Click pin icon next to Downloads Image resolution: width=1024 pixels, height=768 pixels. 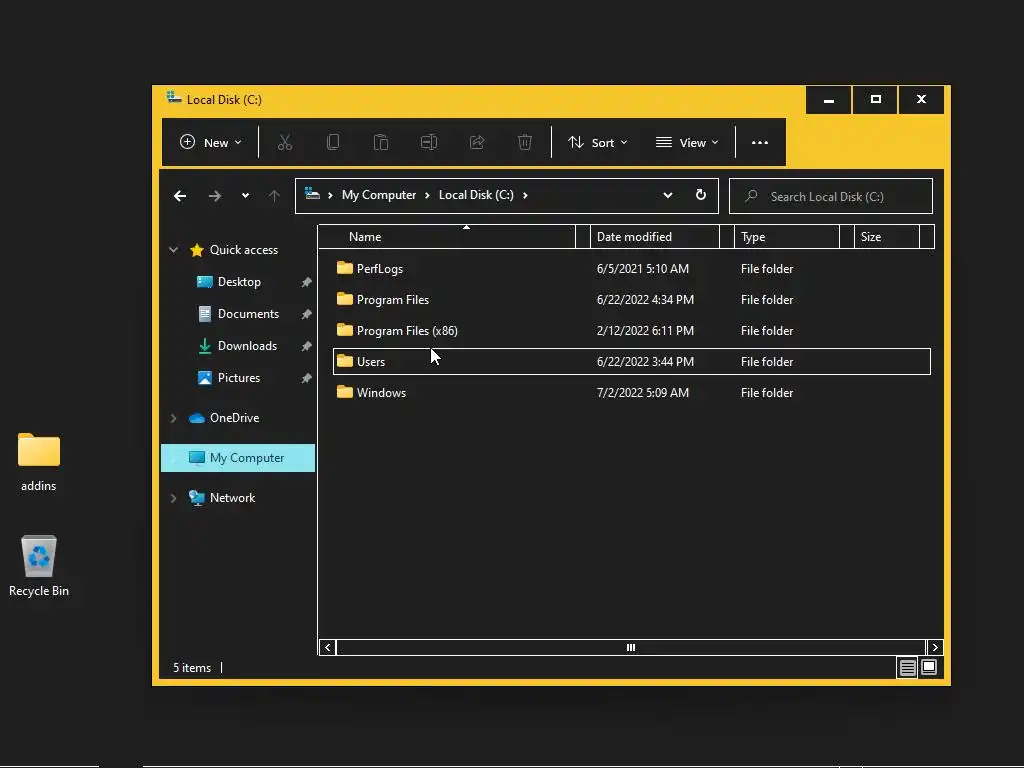(306, 346)
